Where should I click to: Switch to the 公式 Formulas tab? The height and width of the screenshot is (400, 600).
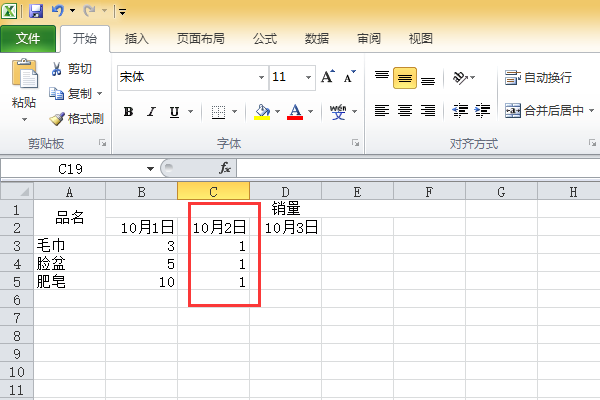pyautogui.click(x=264, y=38)
